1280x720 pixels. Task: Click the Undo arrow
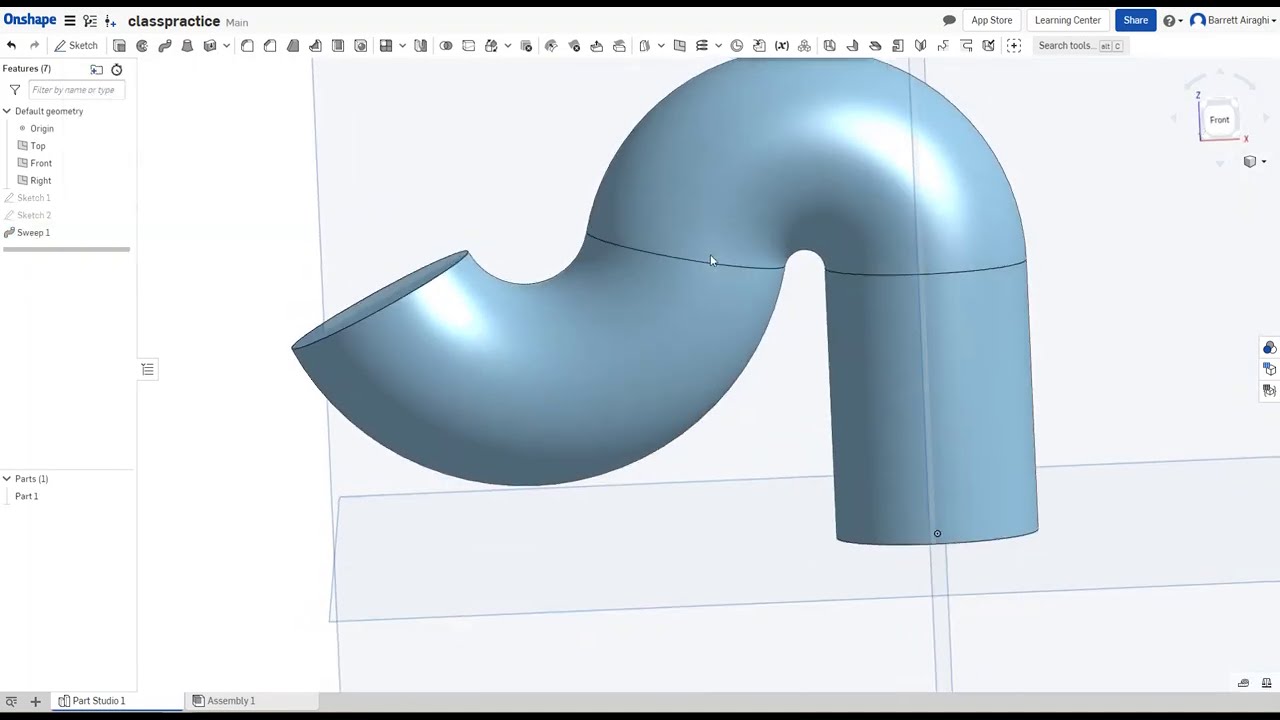(x=11, y=46)
